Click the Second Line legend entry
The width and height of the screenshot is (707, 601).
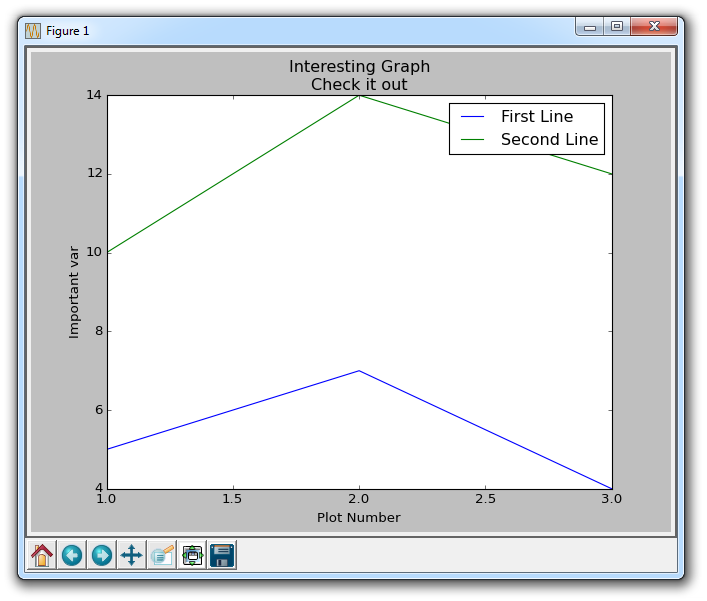pyautogui.click(x=550, y=139)
